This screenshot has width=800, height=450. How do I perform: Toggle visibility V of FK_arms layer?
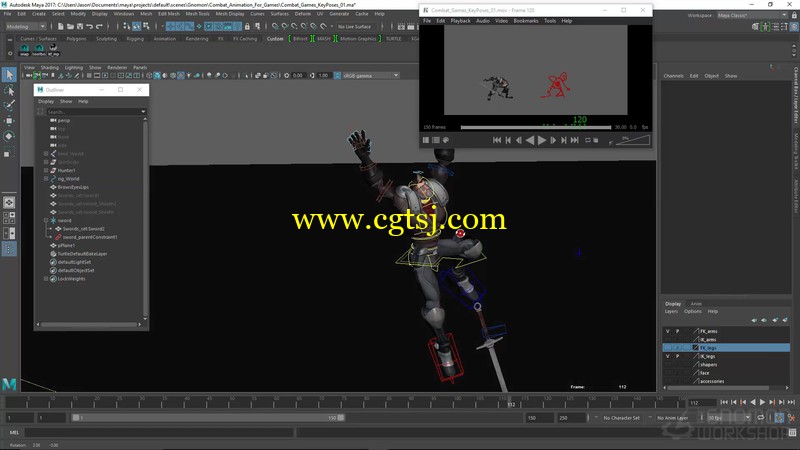pos(667,331)
